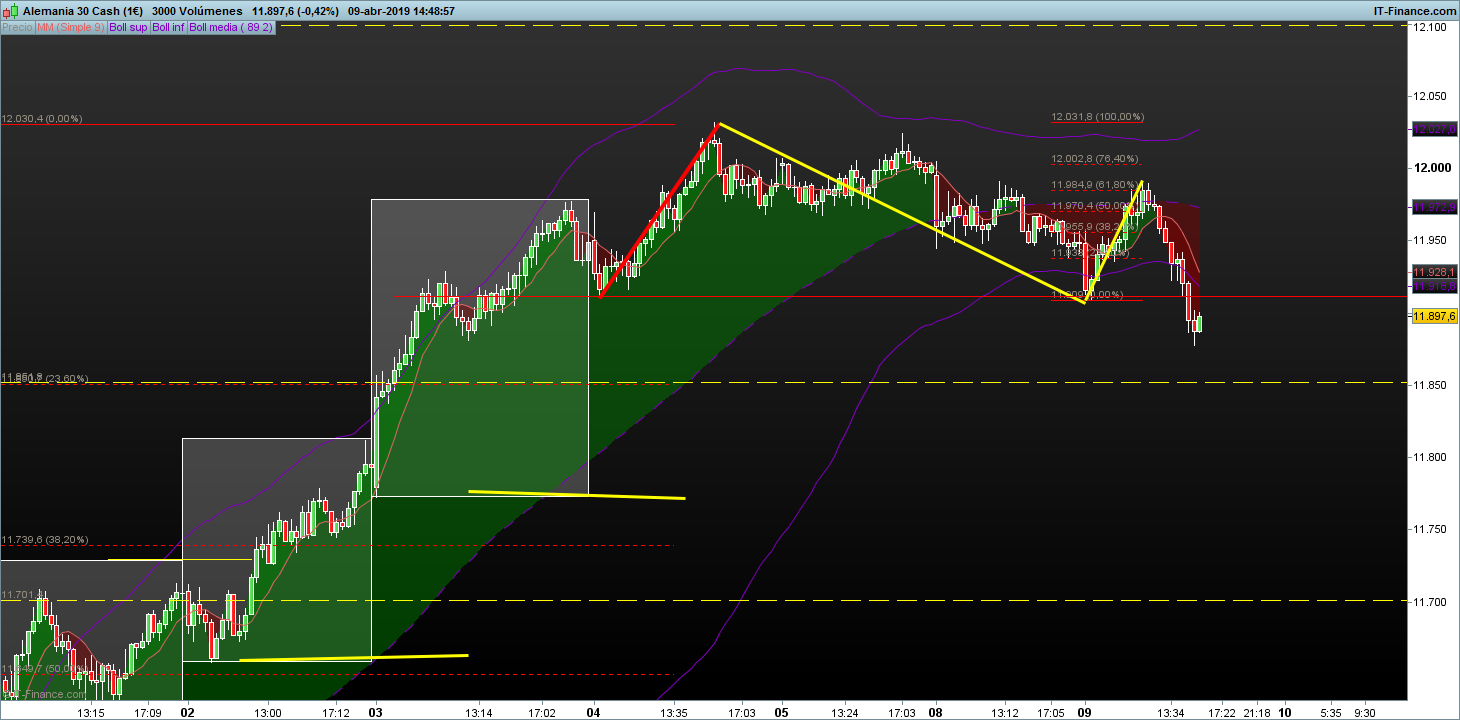Click the day 04 marker on time axis
Screen dimensions: 1460x720
click(x=593, y=713)
